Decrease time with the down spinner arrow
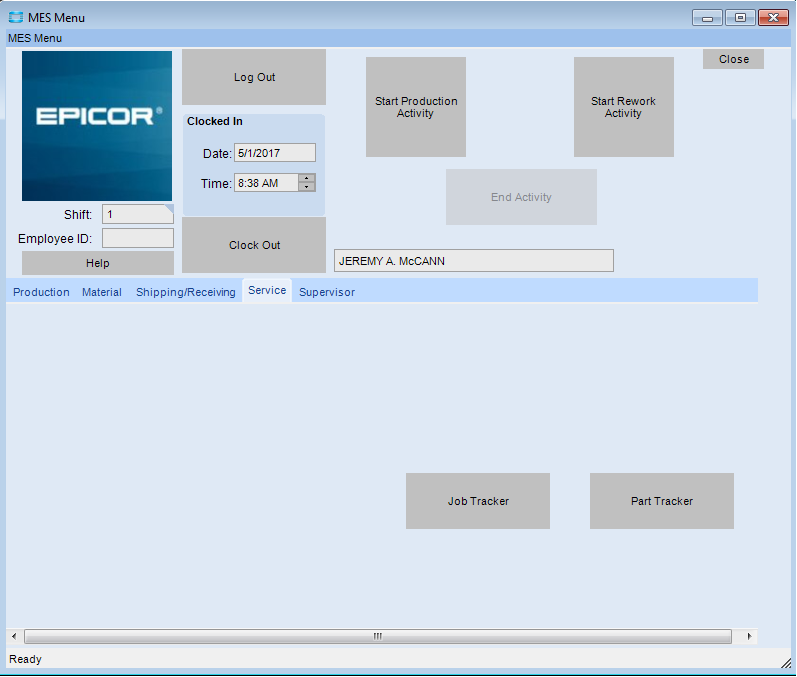This screenshot has height=677, width=797. tap(306, 187)
